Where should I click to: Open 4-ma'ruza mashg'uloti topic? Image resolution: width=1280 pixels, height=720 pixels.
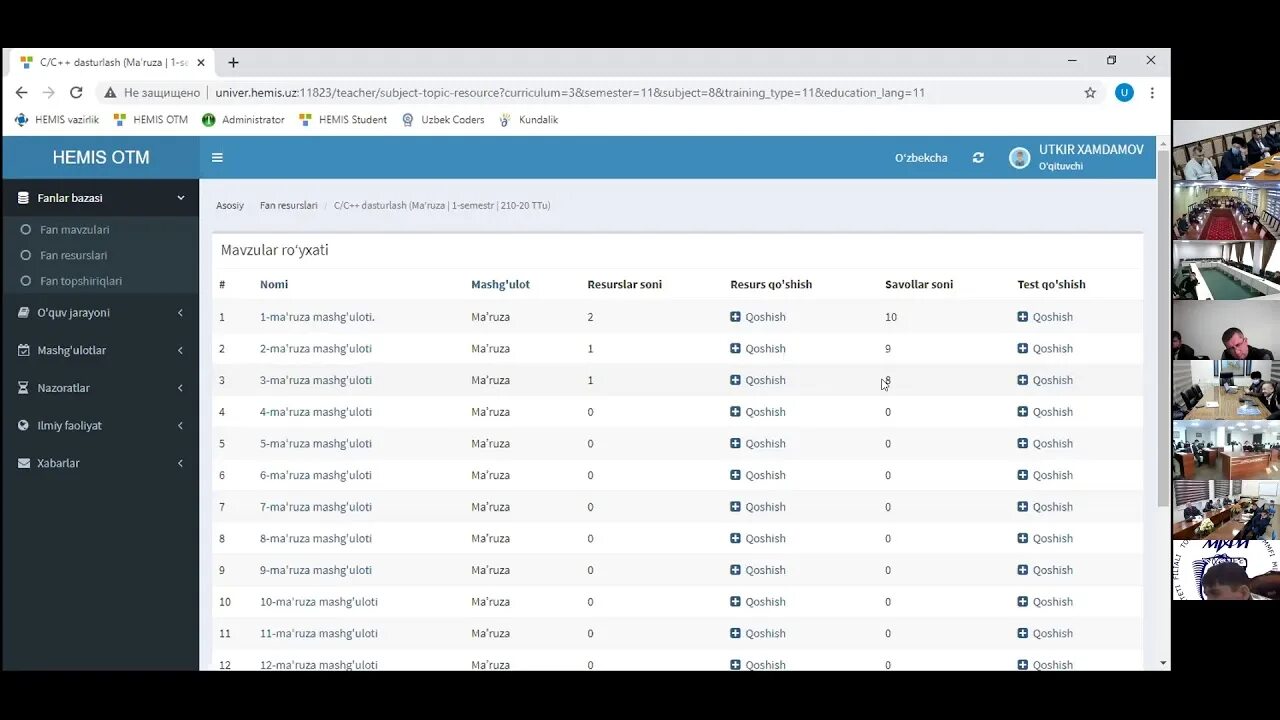coord(316,412)
